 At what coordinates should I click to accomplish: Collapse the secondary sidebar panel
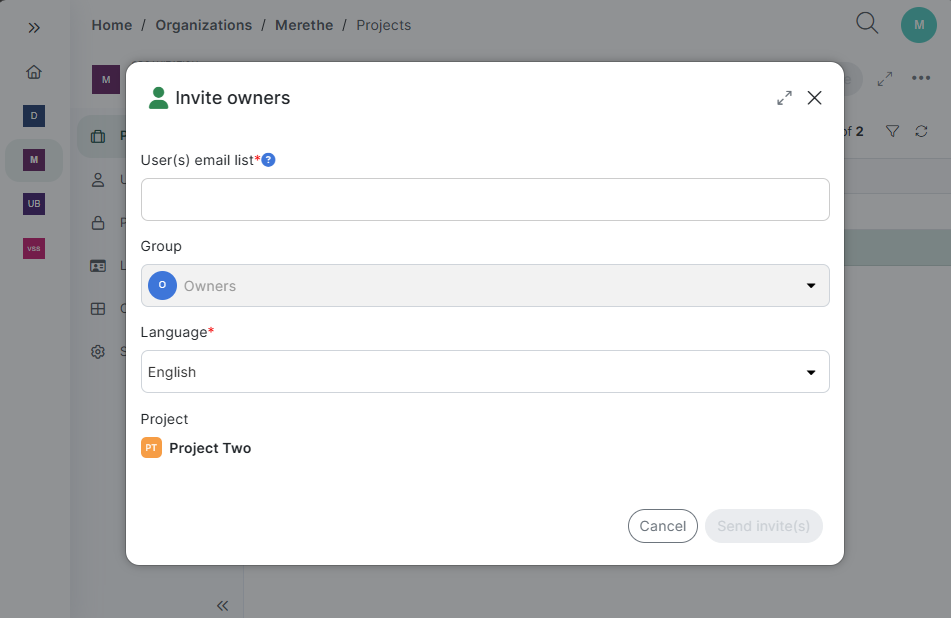(223, 605)
